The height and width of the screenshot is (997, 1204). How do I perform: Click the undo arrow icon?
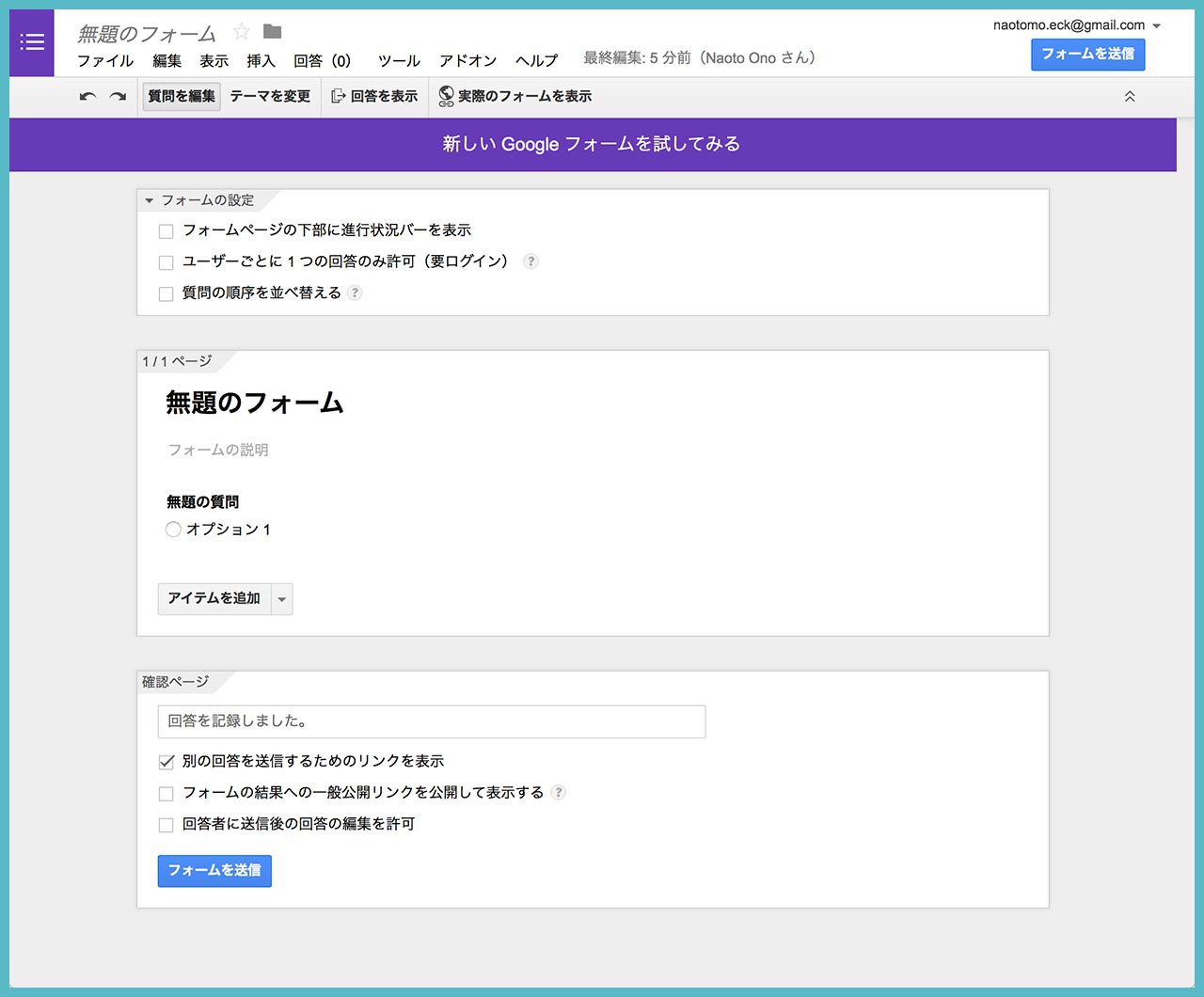pos(87,96)
